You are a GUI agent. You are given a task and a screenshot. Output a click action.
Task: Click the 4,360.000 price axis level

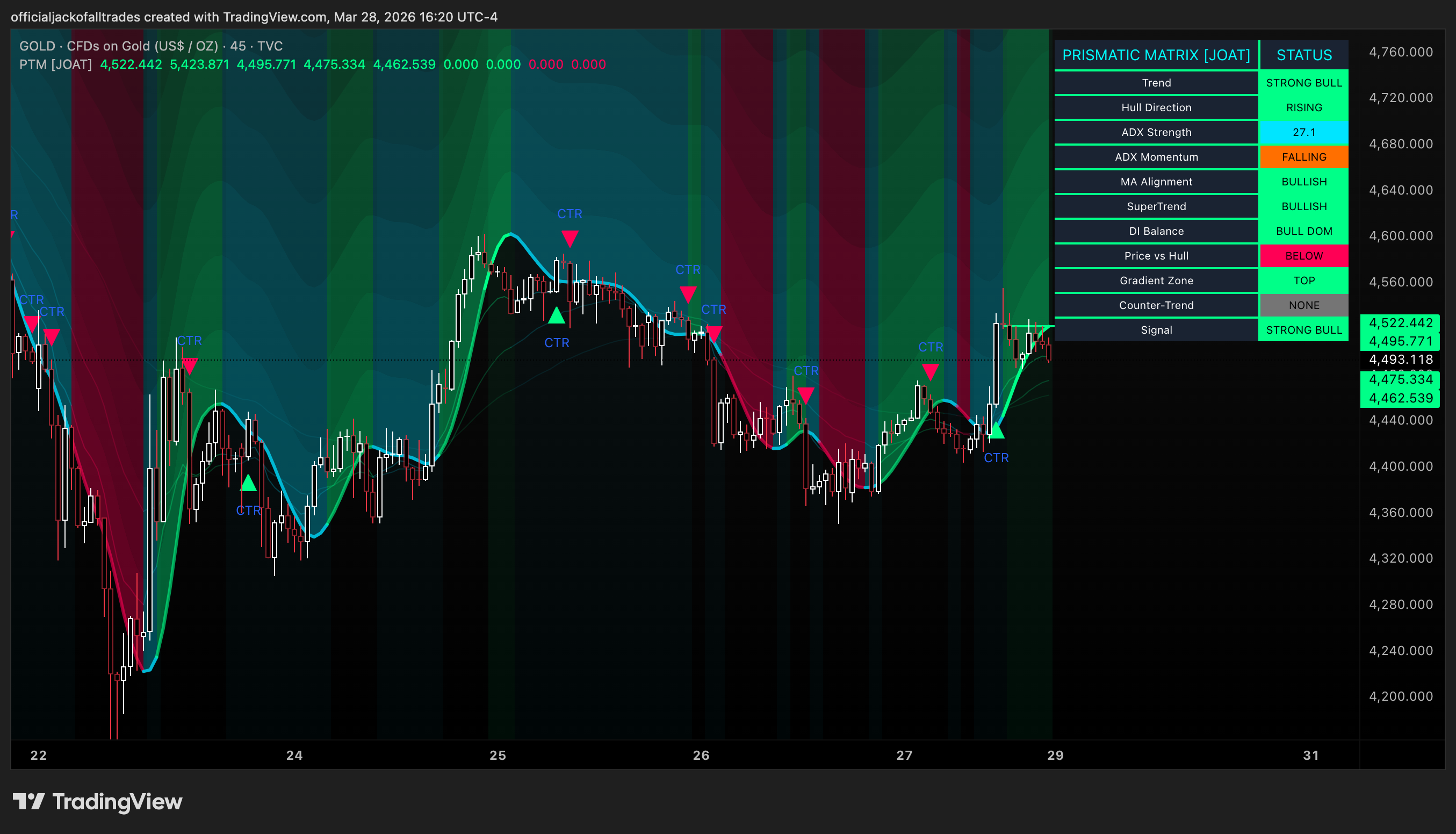[1401, 513]
